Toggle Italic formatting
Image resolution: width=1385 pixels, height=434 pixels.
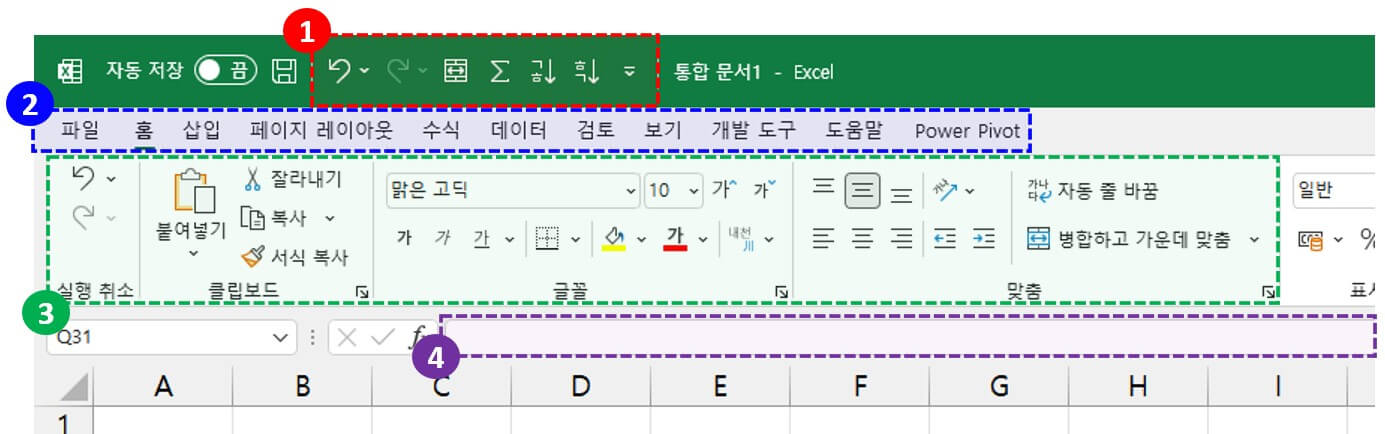[x=443, y=239]
